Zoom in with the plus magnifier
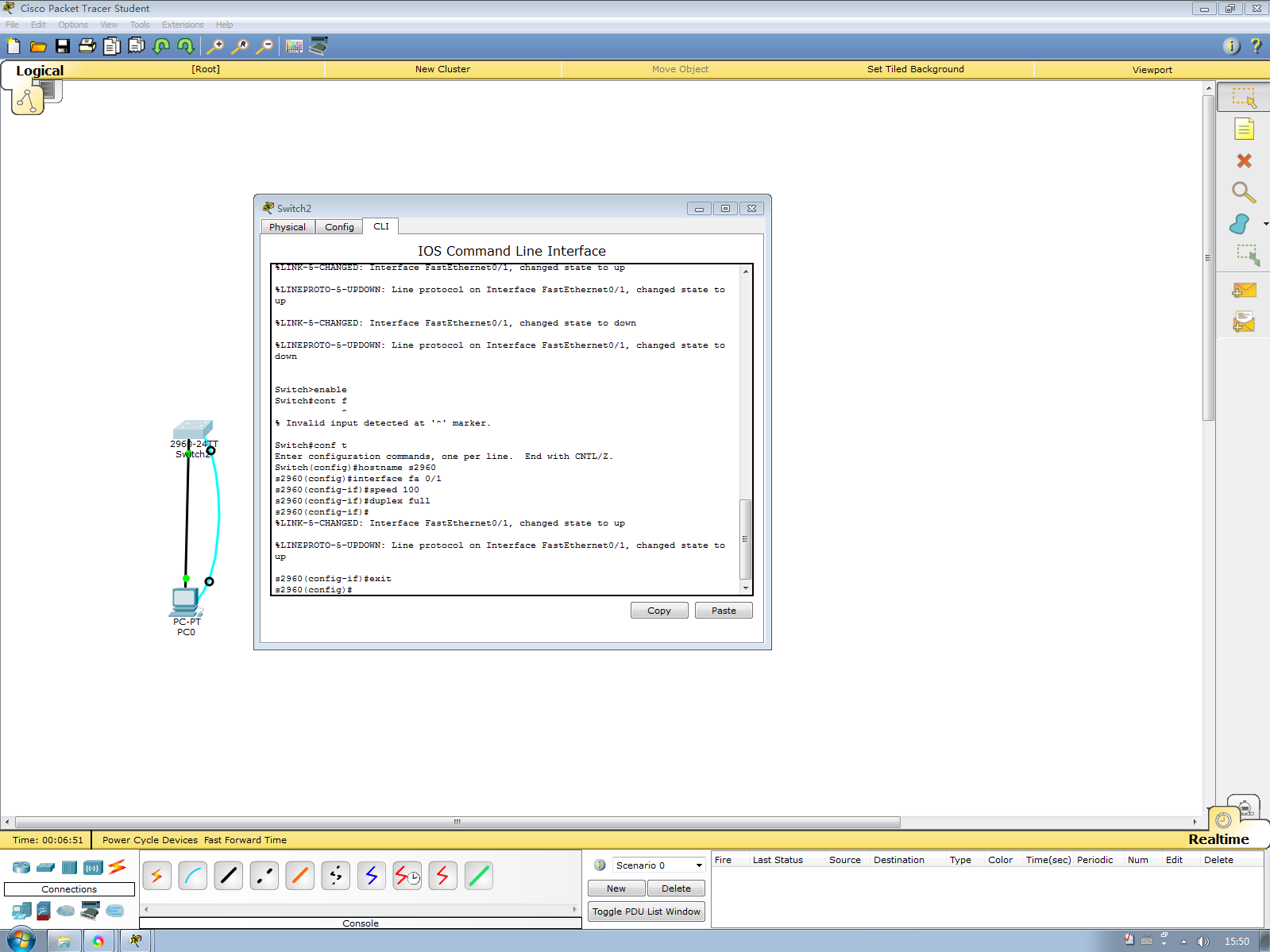This screenshot has width=1270, height=952. tap(215, 46)
